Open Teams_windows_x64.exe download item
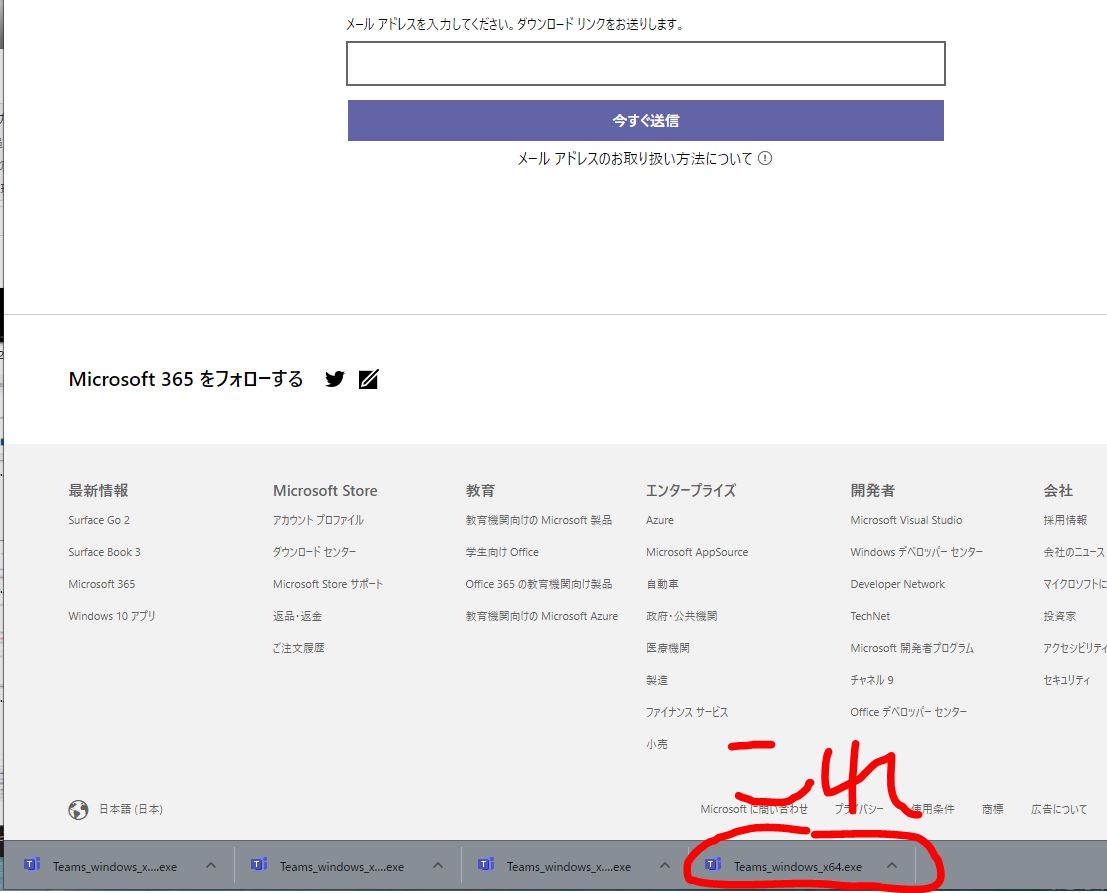 798,867
